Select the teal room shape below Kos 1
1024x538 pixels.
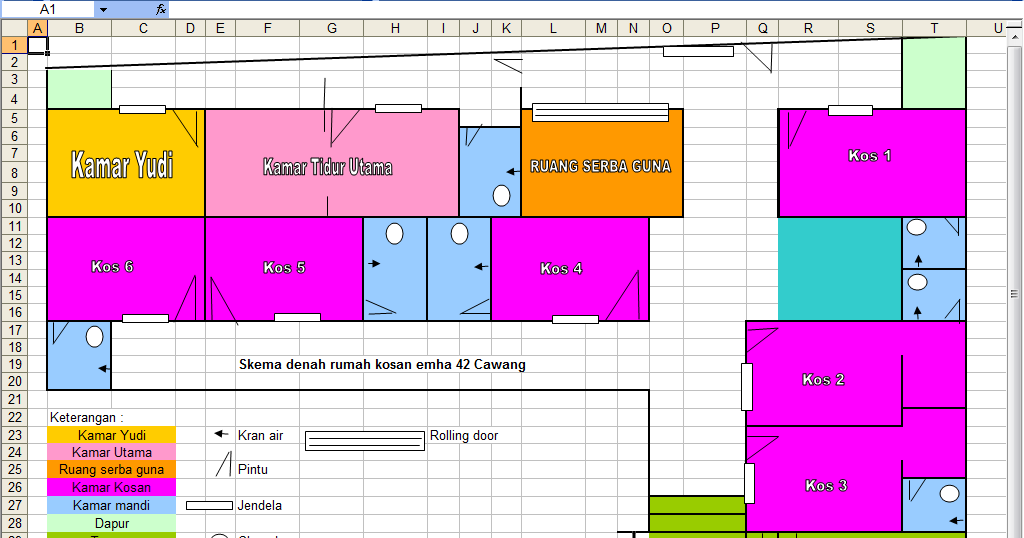pyautogui.click(x=840, y=269)
